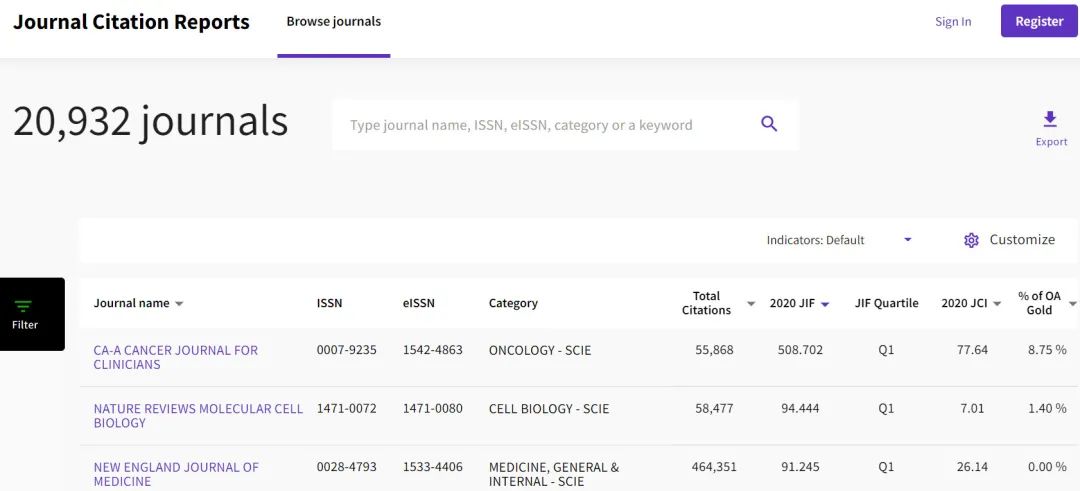Open New England Journal of Medicine
Image resolution: width=1080 pixels, height=491 pixels.
(176, 474)
